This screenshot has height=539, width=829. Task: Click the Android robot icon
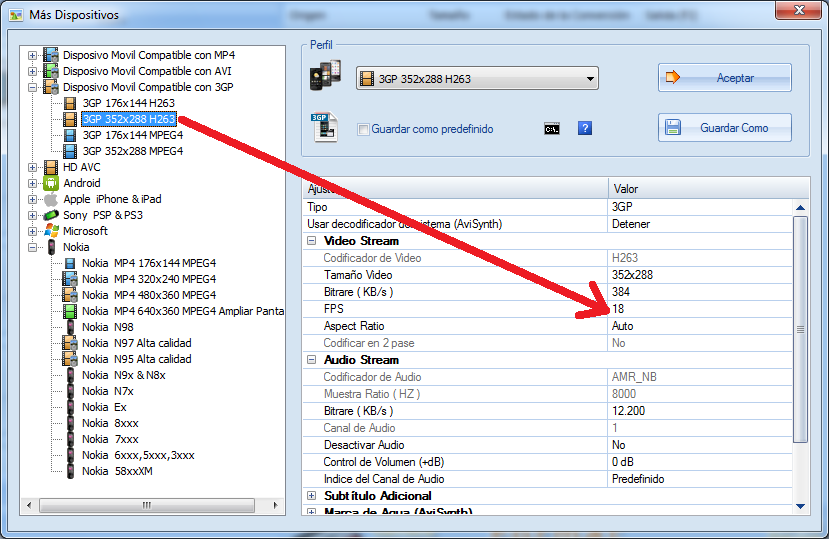[51, 183]
